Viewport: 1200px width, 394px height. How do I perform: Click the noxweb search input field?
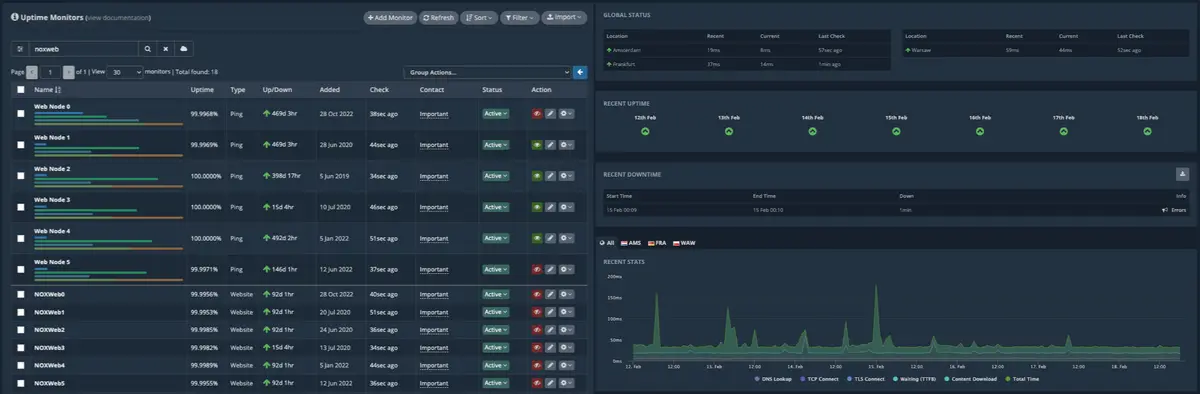click(x=84, y=48)
